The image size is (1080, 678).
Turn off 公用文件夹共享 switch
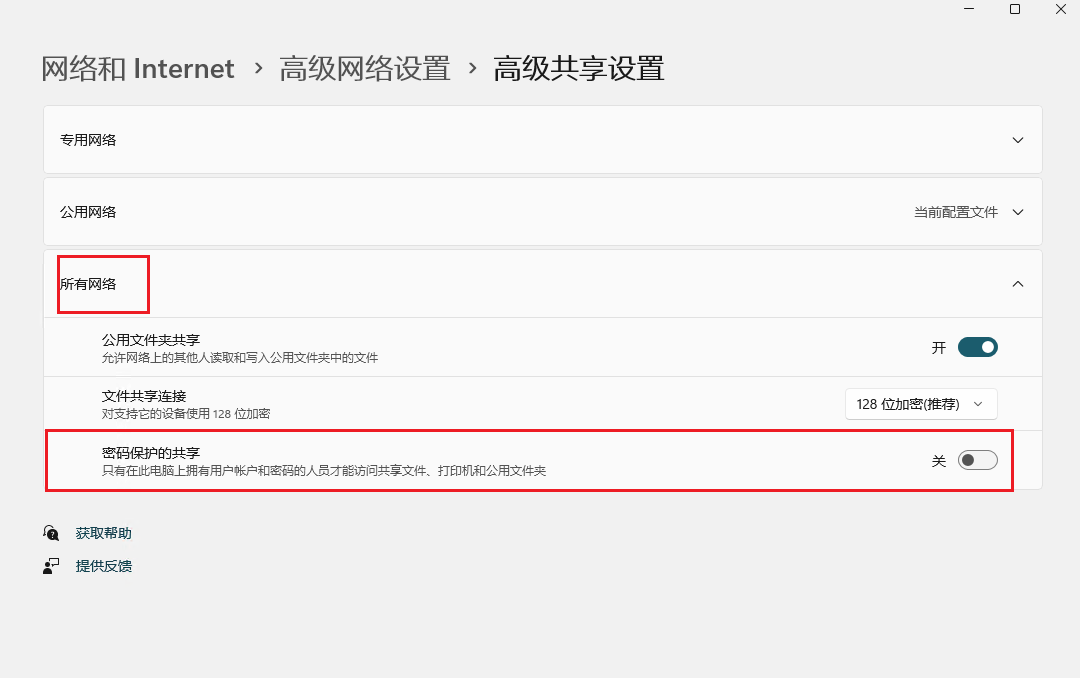pos(977,347)
